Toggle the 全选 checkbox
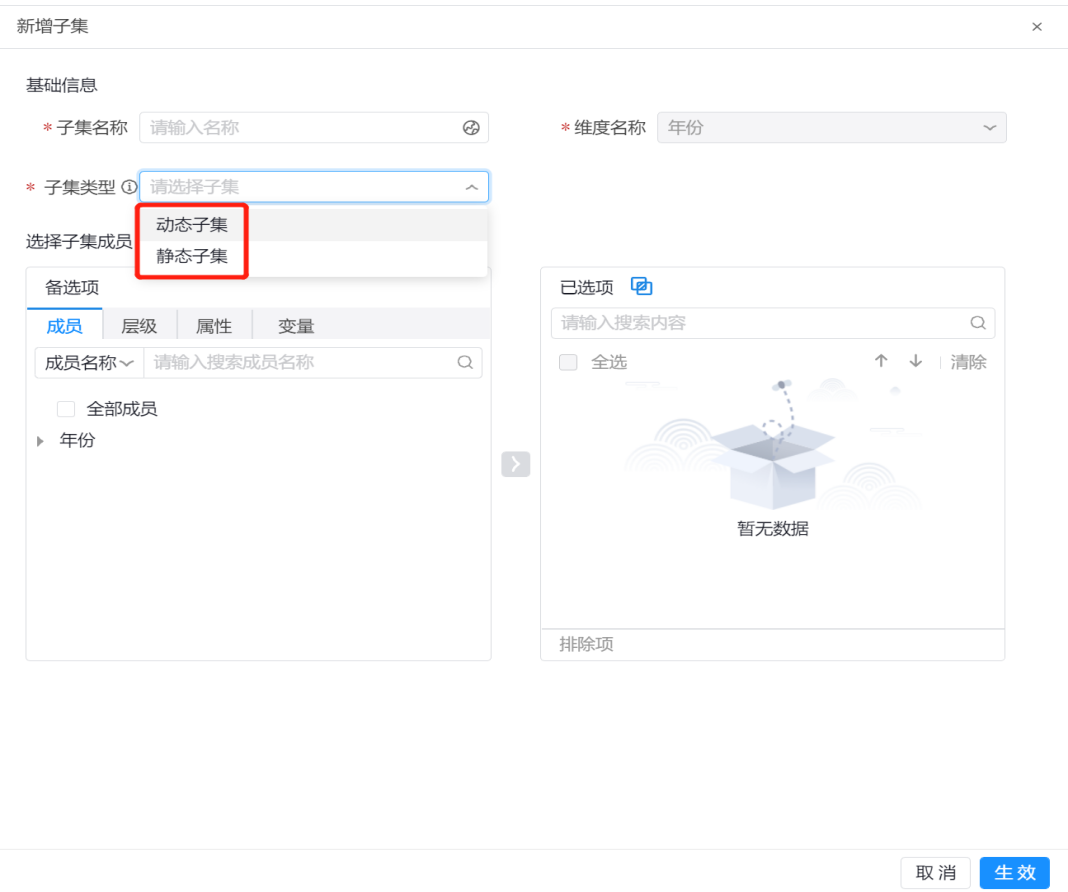 tap(568, 362)
